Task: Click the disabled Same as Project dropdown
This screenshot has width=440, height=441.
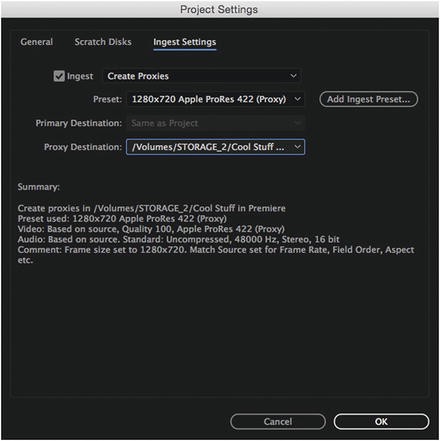Action: point(215,123)
